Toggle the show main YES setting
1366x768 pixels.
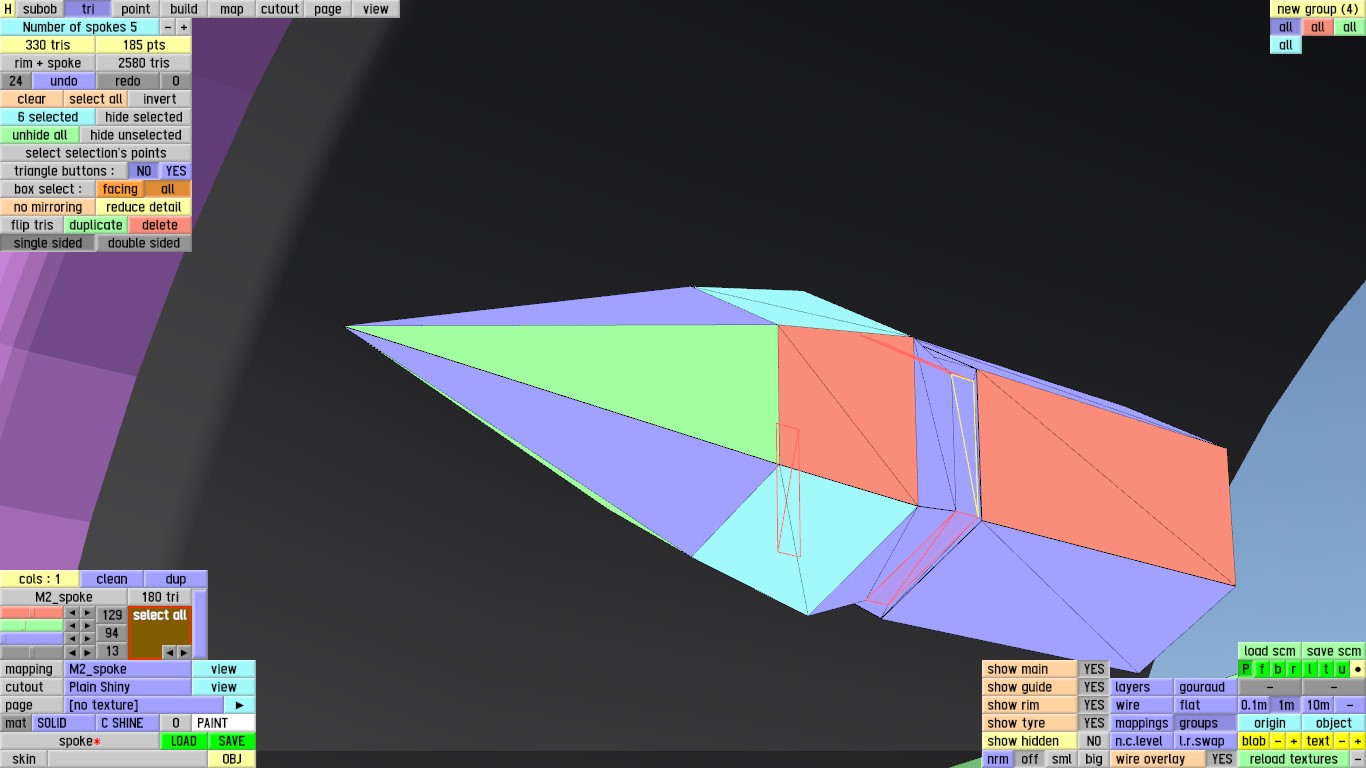point(1094,669)
